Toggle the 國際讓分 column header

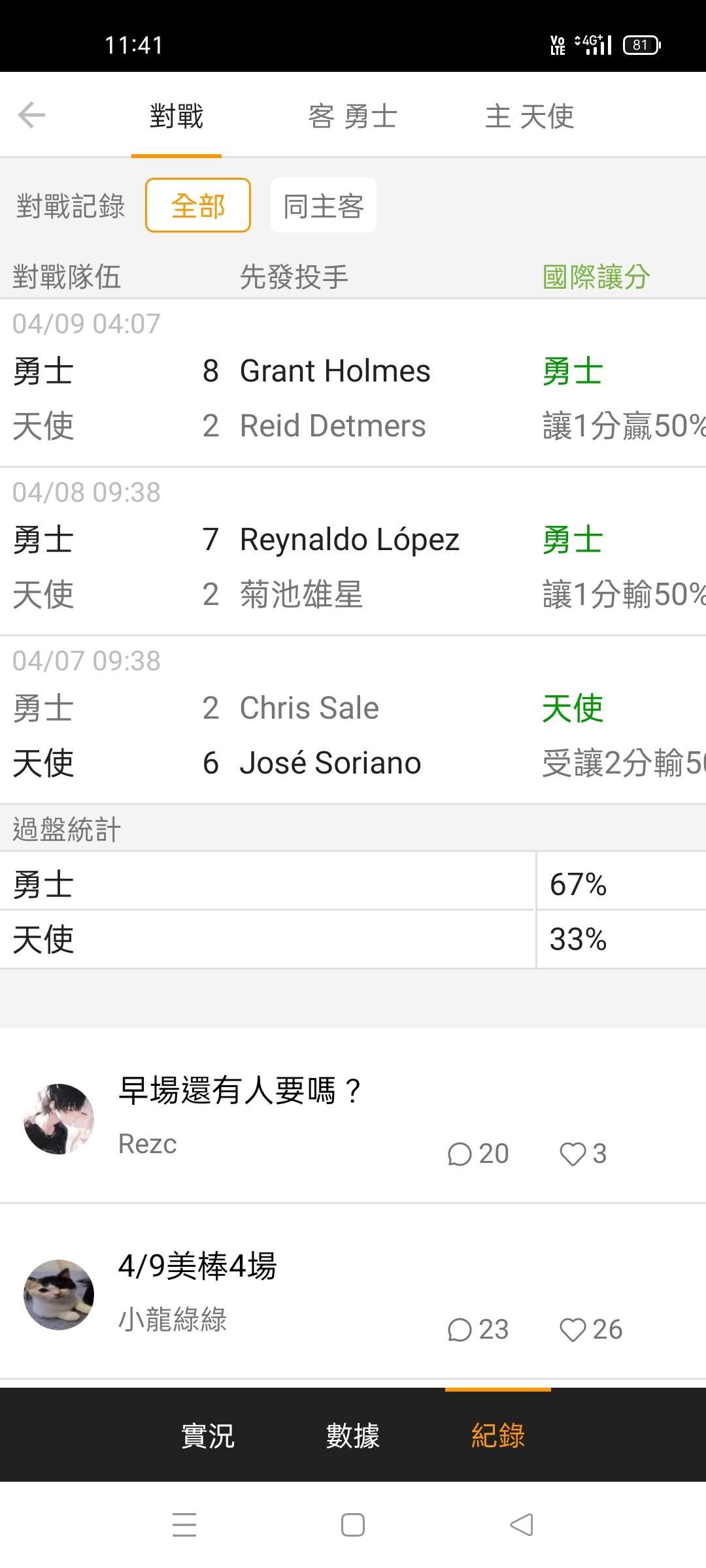pos(596,277)
